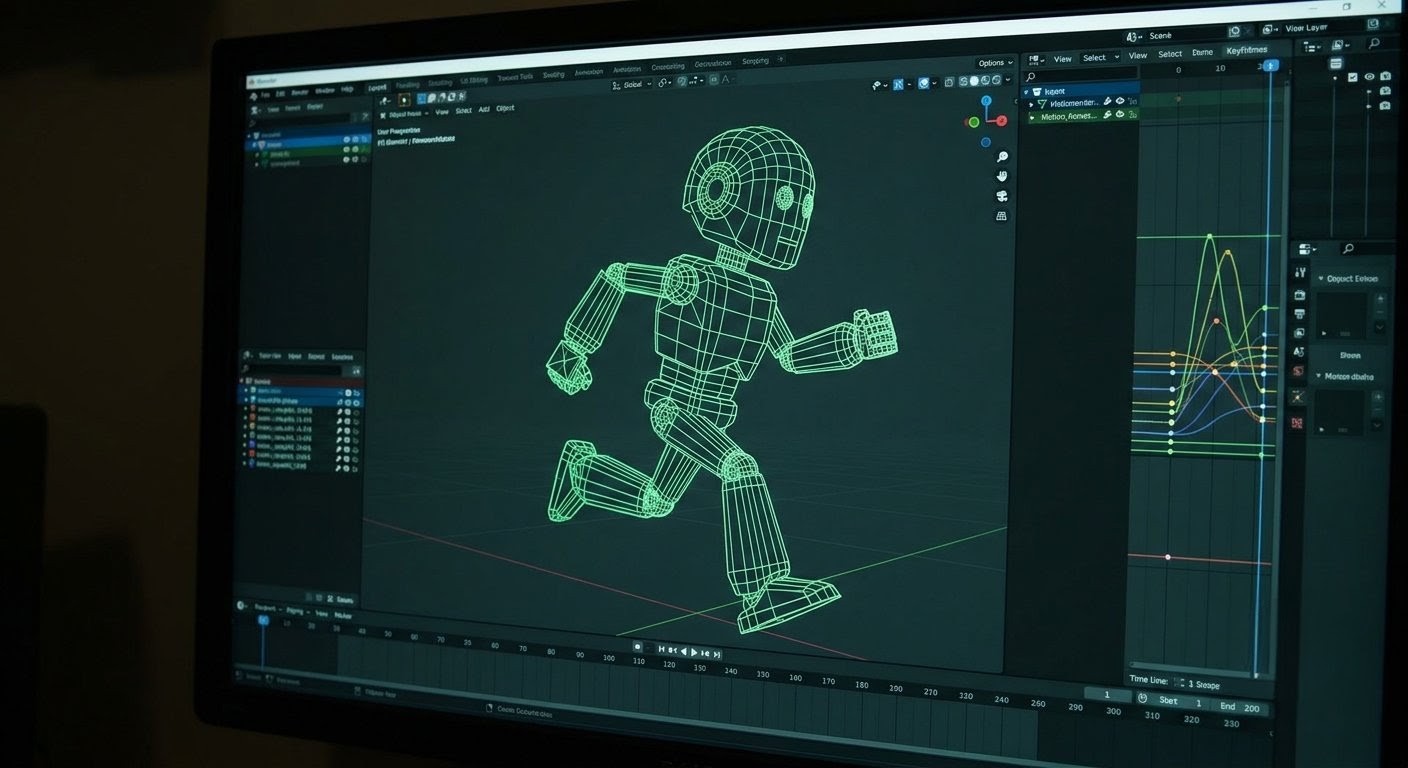The height and width of the screenshot is (768, 1408).
Task: Click the play forward button
Action: 694,652
